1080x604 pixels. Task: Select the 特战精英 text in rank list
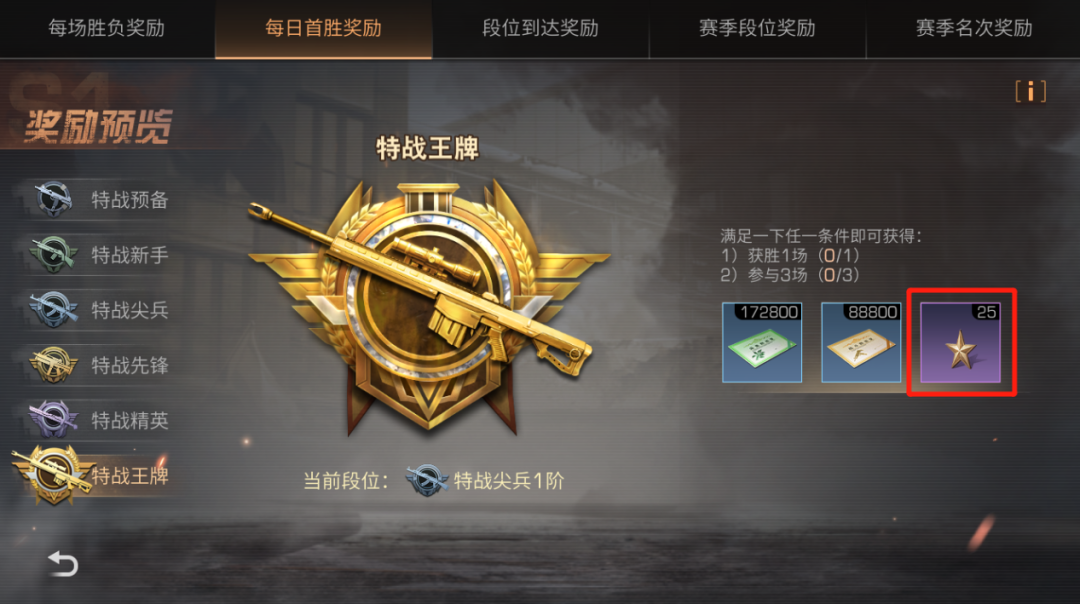click(129, 420)
